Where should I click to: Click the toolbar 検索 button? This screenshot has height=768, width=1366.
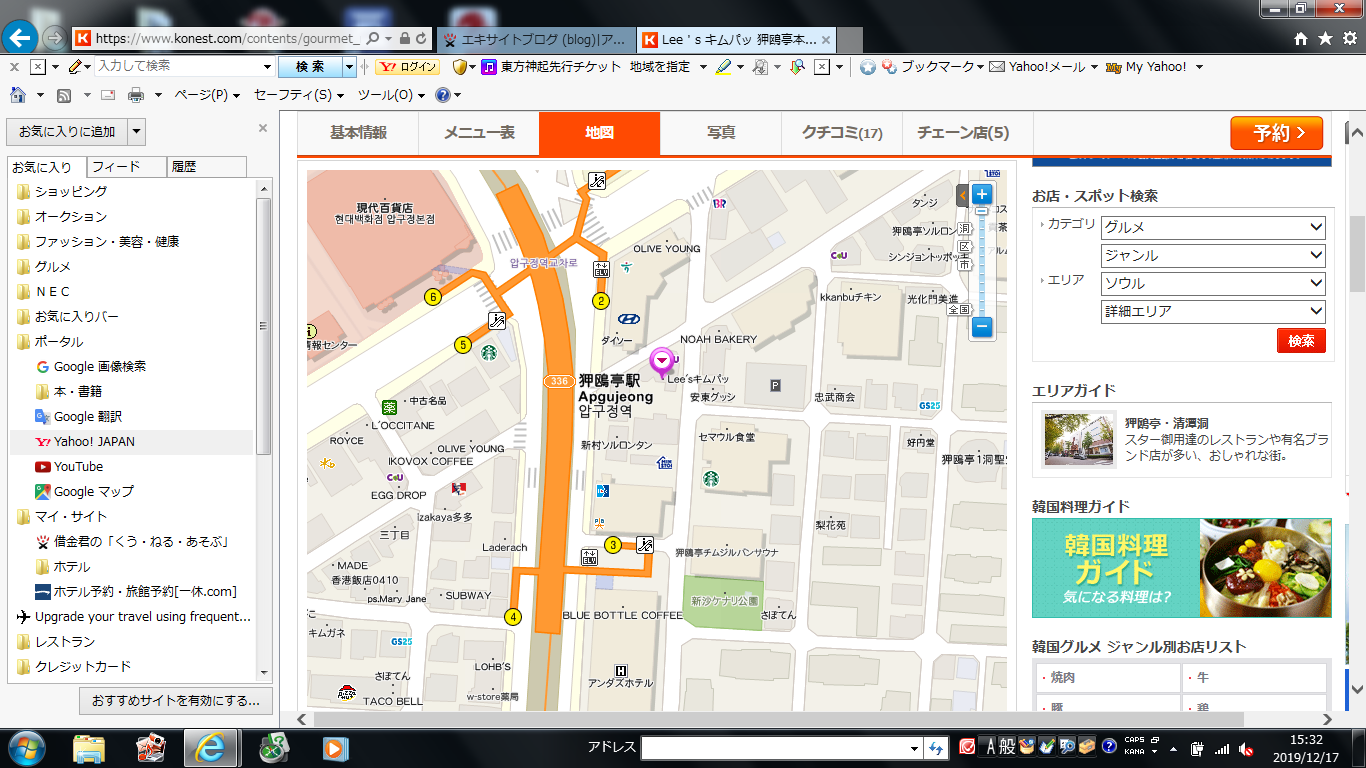[x=310, y=67]
